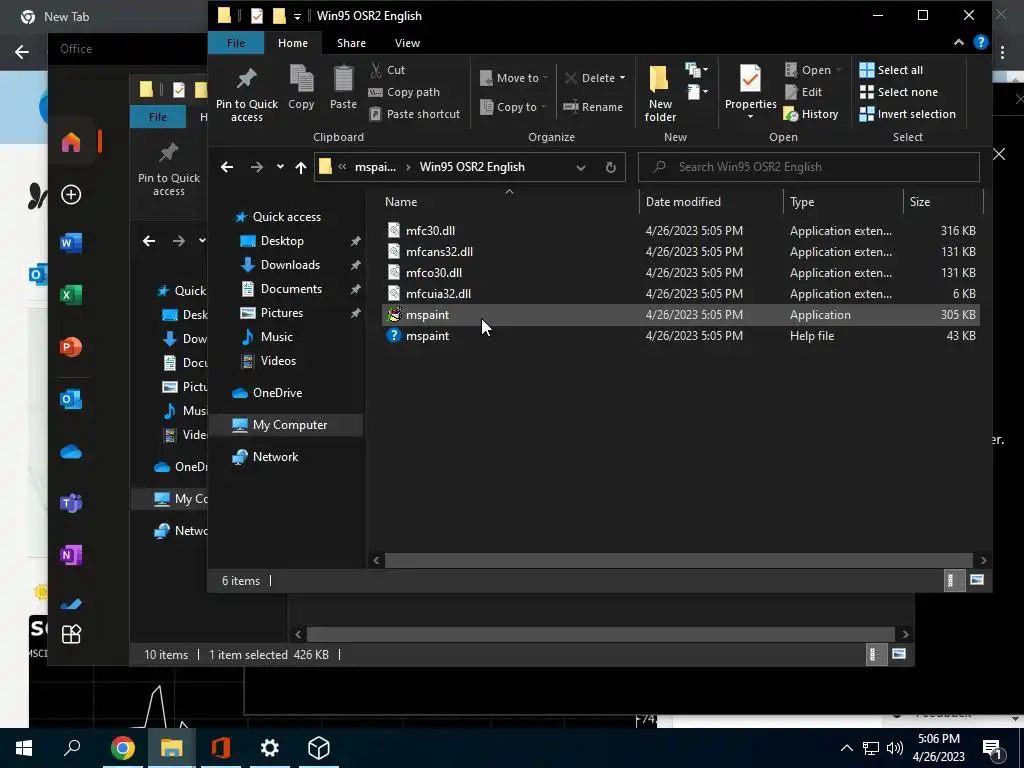1024x768 pixels.
Task: Sort by Date modified column header
Action: point(683,202)
